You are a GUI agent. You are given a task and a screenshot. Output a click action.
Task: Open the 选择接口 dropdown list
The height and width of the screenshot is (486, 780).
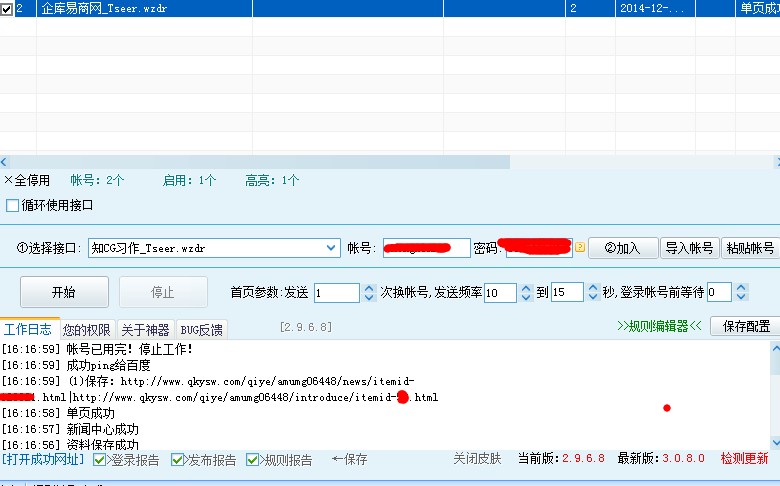[x=331, y=248]
